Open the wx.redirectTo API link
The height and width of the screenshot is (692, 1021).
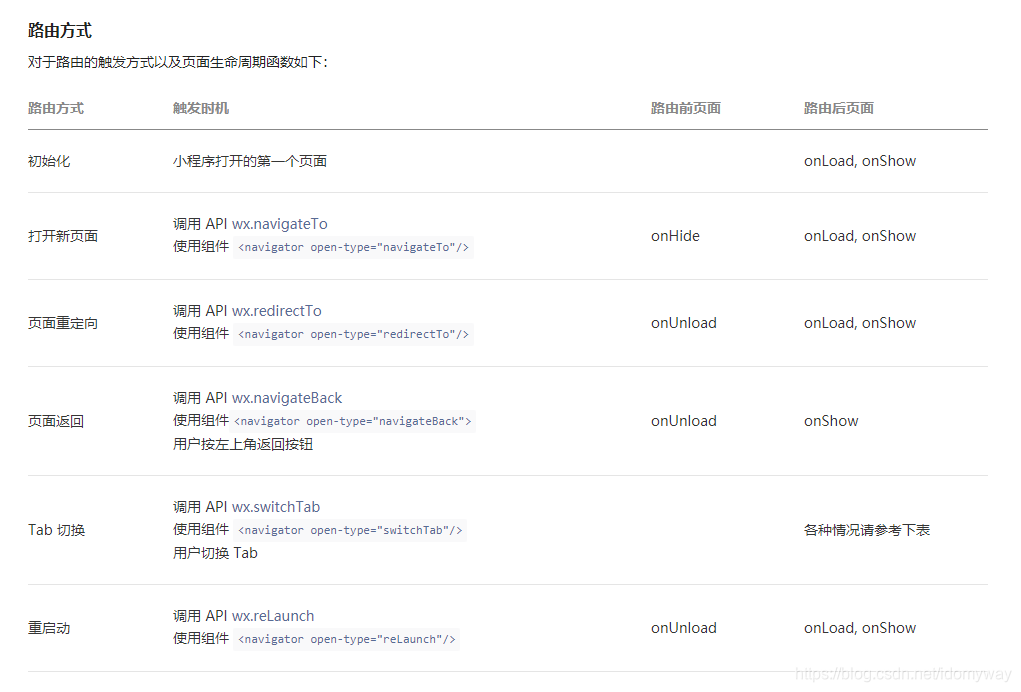point(277,311)
